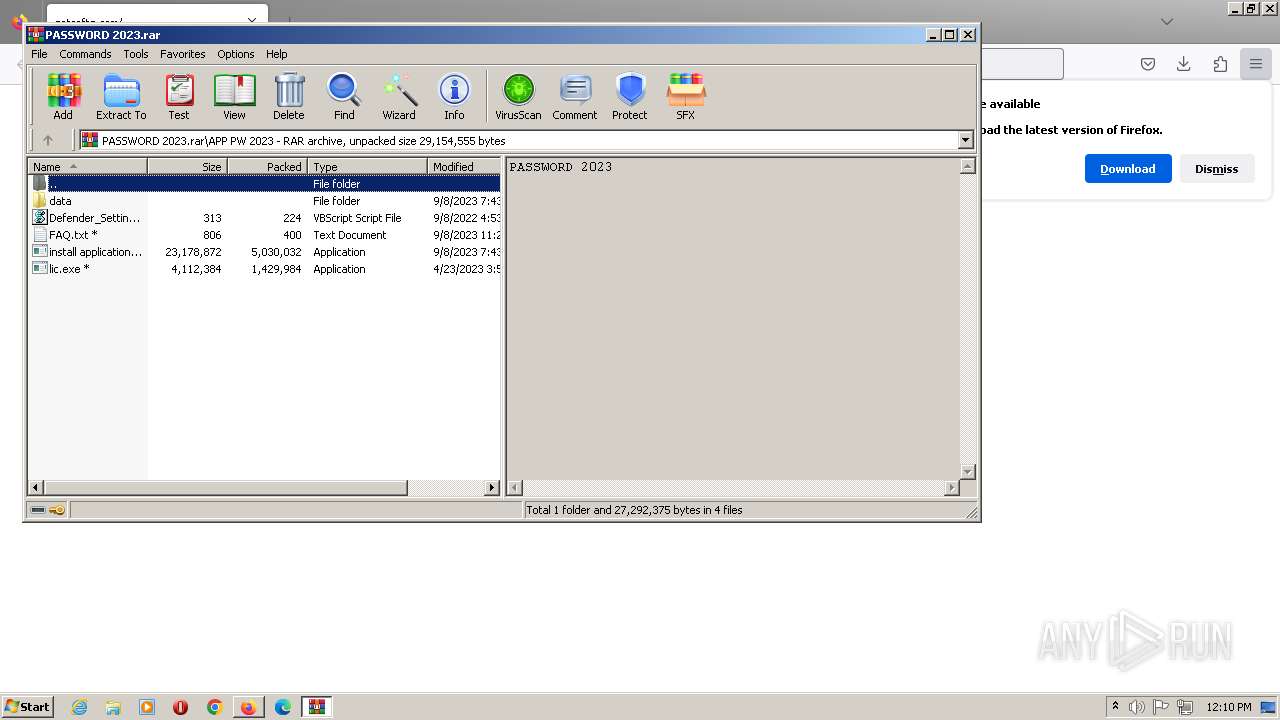Screen dimensions: 1280x720
Task: Click the Protect archive icon
Action: tap(630, 97)
